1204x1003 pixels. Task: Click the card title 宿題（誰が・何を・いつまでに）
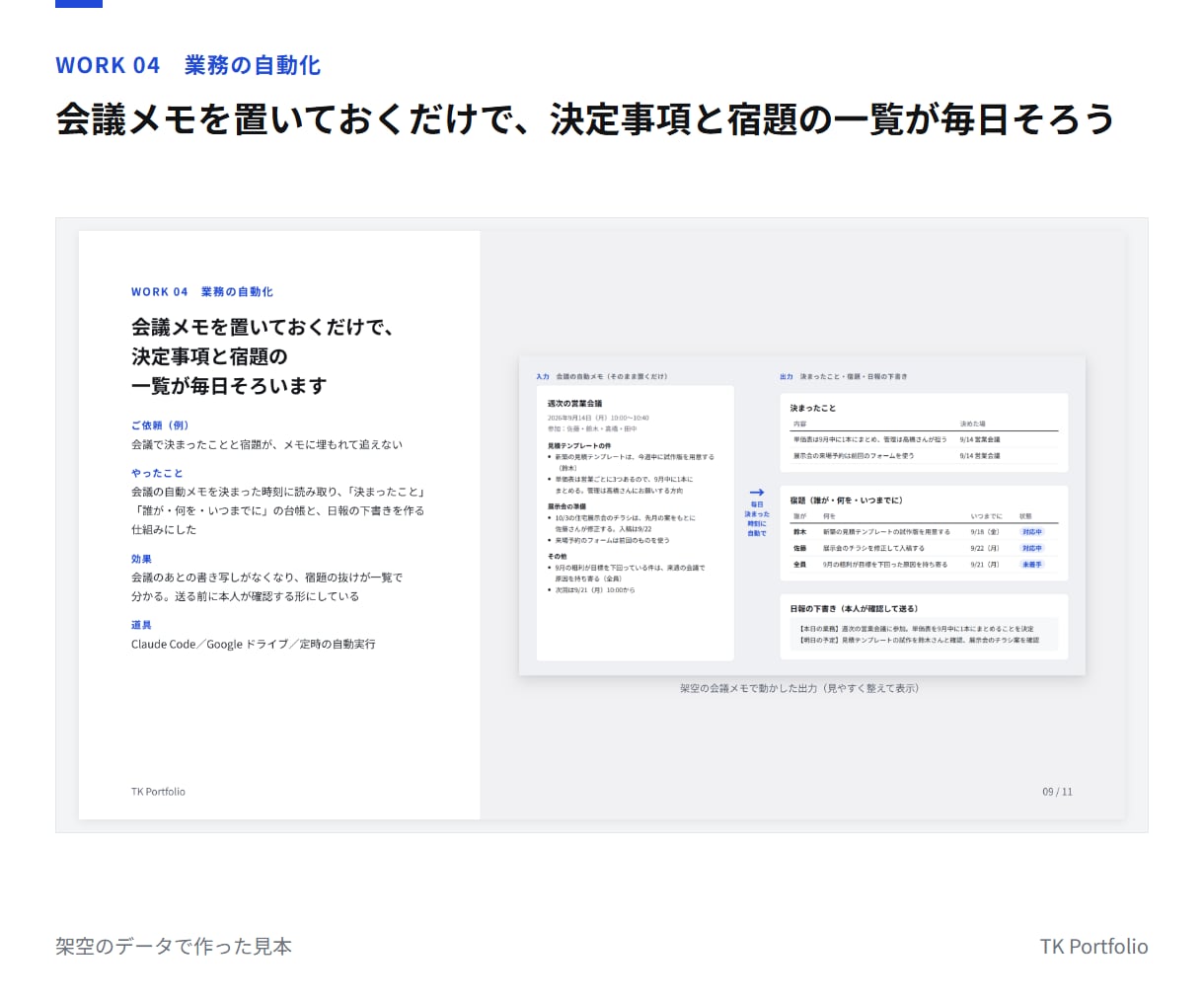(847, 501)
